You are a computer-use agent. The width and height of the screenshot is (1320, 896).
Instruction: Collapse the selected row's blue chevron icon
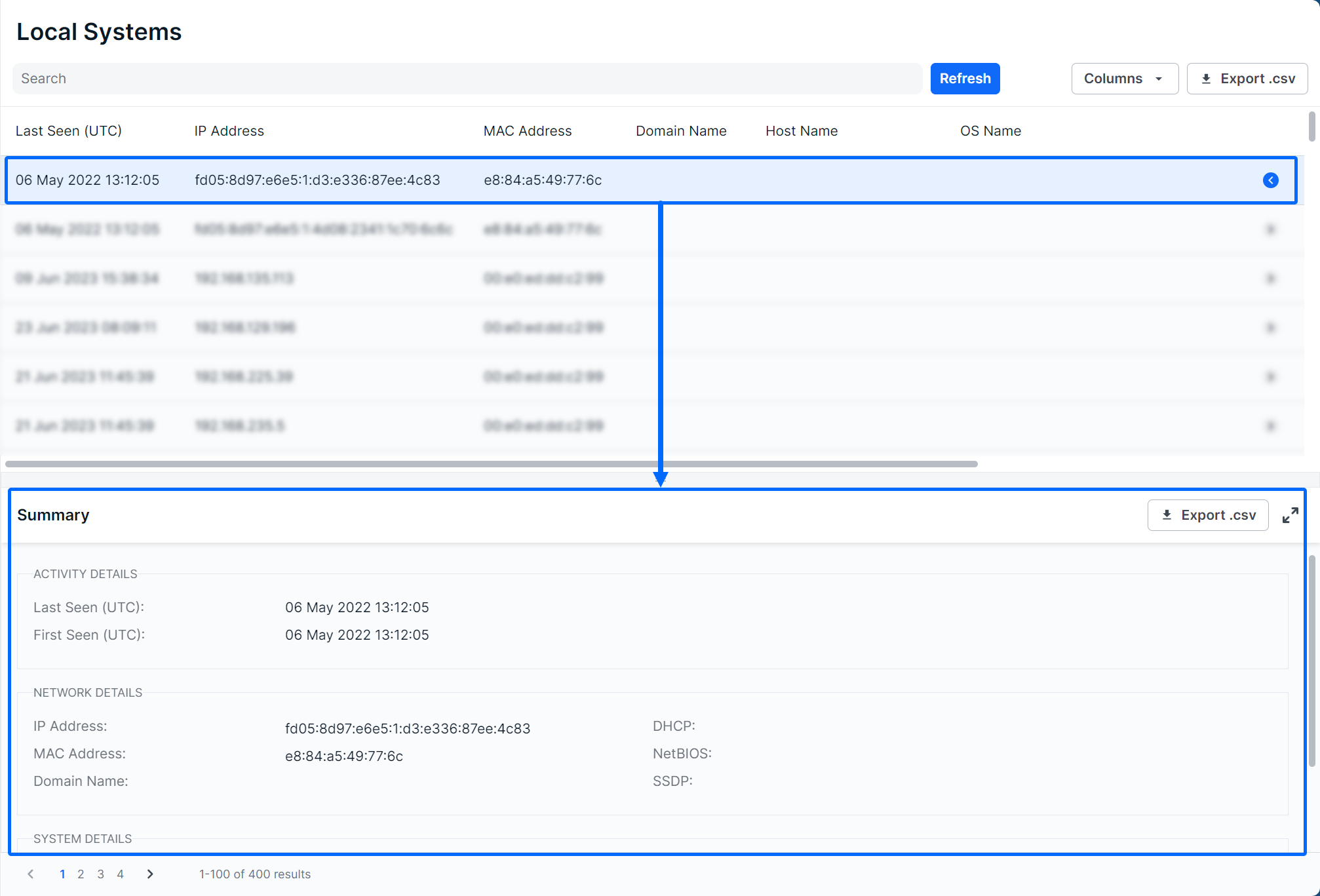(1270, 180)
